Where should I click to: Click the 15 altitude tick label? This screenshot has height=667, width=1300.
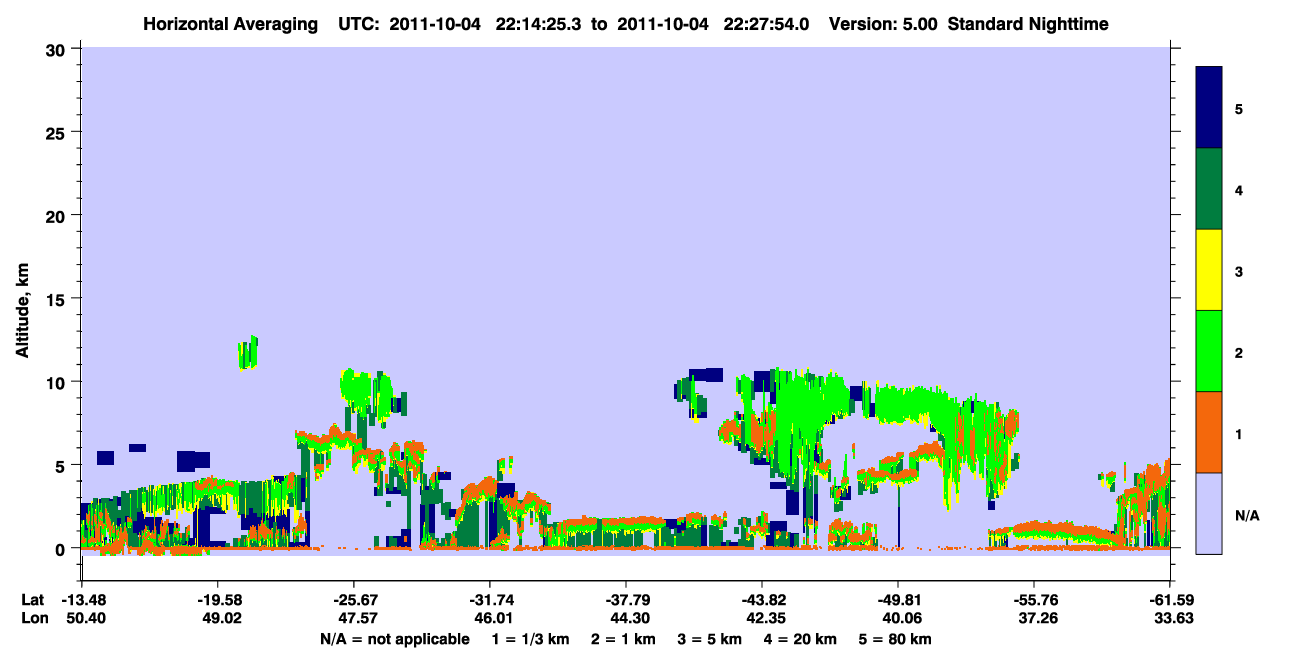(58, 299)
